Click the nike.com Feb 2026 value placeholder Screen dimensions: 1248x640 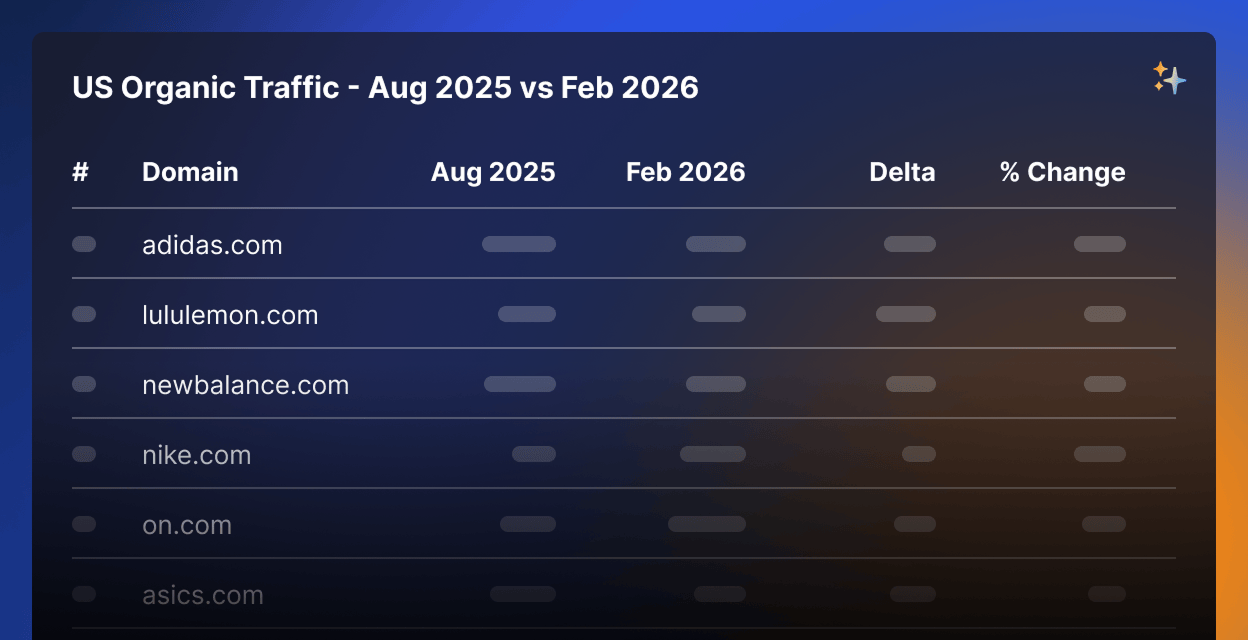click(x=713, y=454)
